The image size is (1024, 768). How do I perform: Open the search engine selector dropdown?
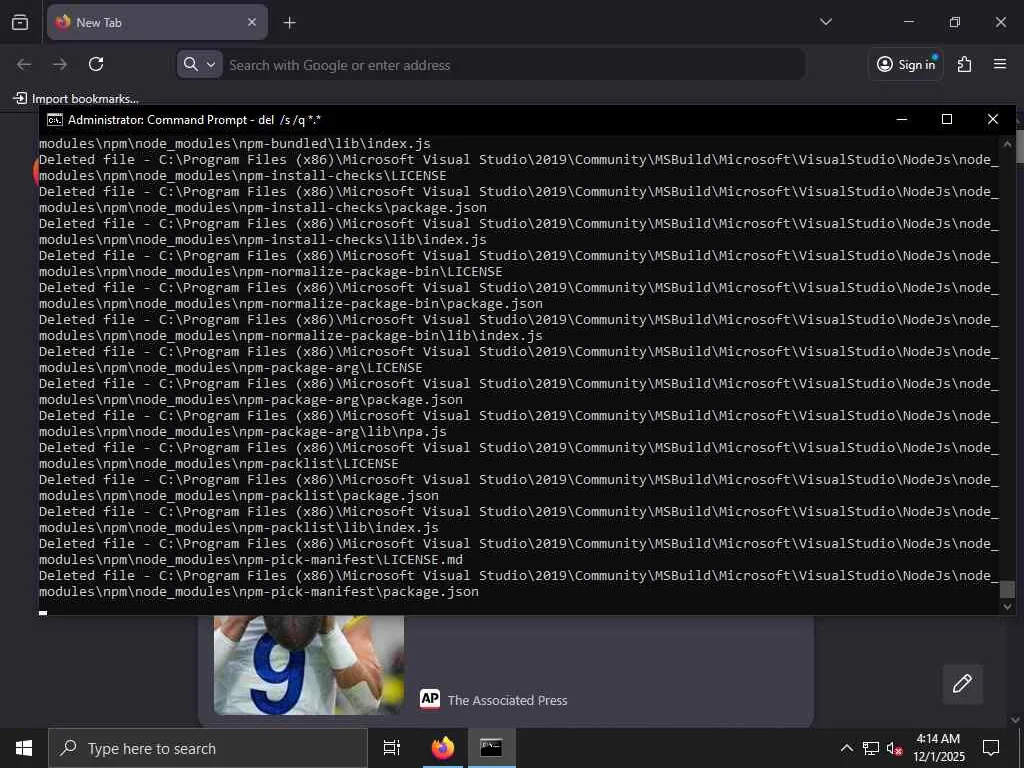[x=200, y=64]
